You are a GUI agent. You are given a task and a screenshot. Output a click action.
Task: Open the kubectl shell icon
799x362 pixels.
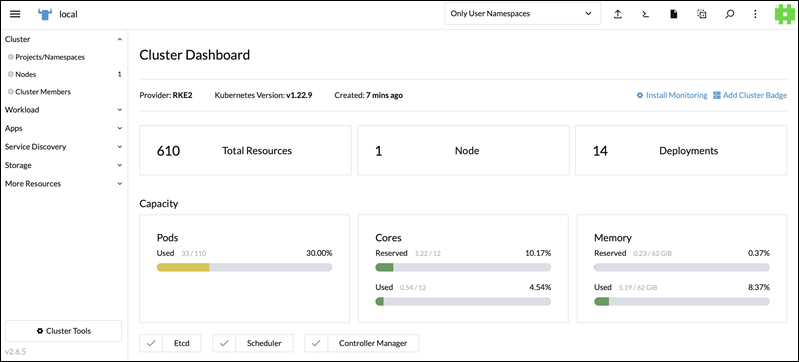pos(646,14)
